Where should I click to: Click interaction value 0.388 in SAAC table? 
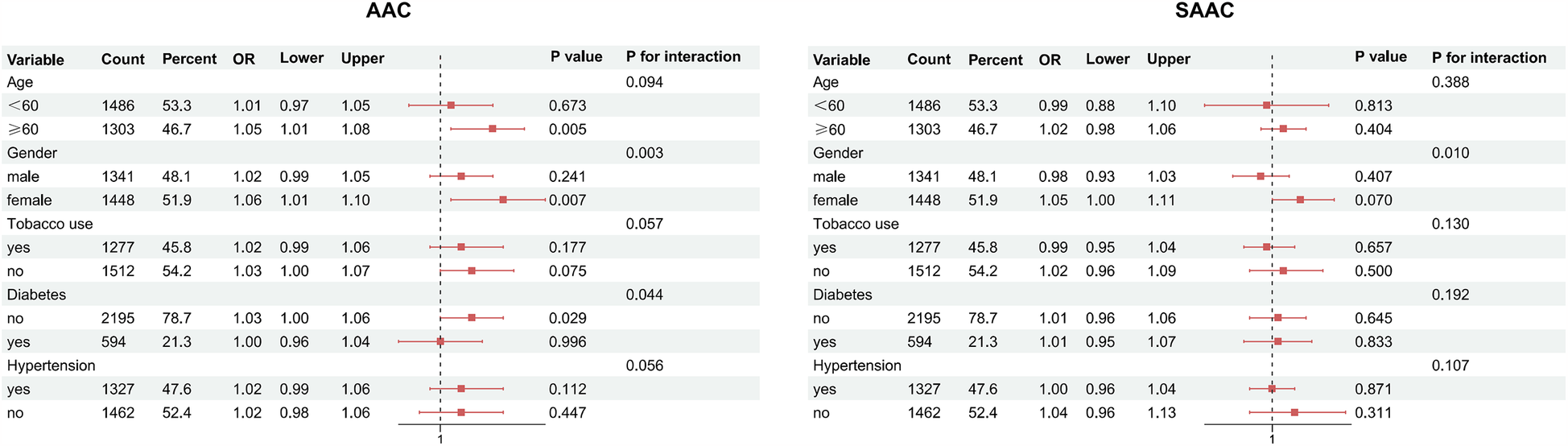coord(1450,82)
